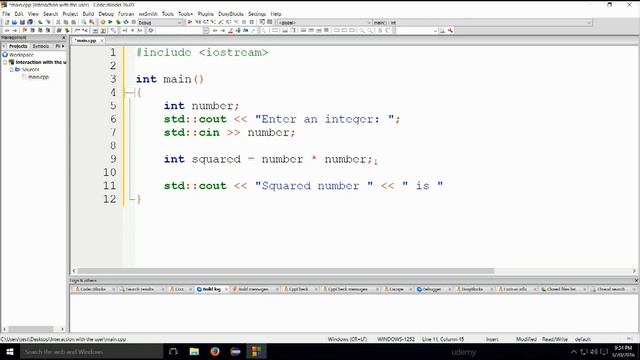Switch to the CppCheck messages log tab
The height and width of the screenshot is (360, 640).
coord(348,289)
